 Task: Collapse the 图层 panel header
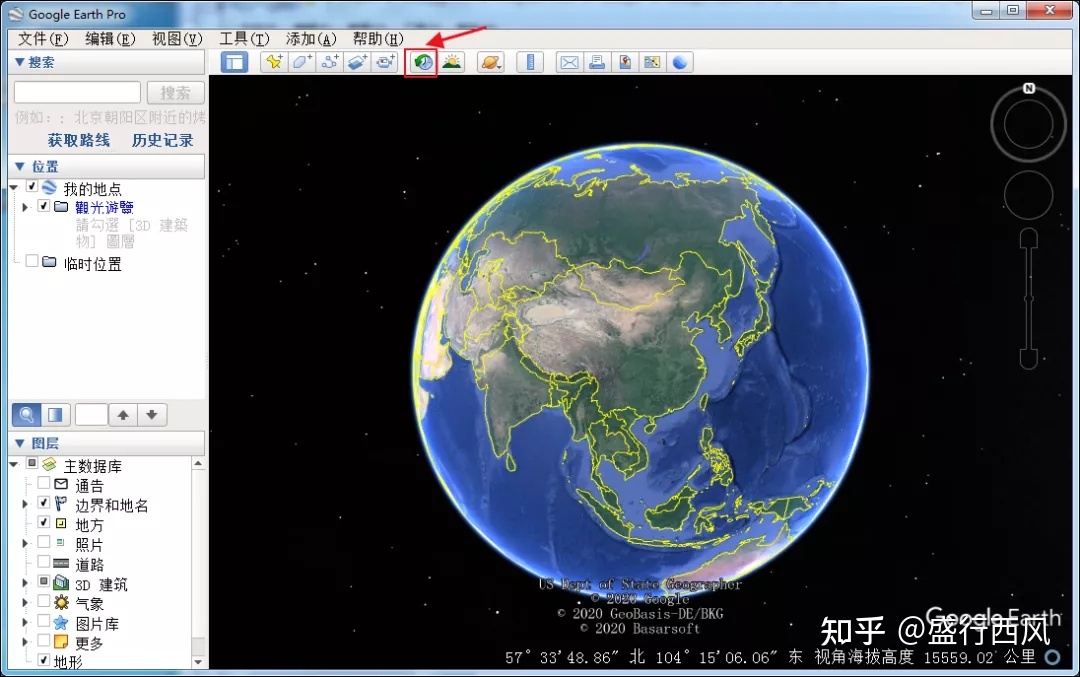pyautogui.click(x=19, y=443)
